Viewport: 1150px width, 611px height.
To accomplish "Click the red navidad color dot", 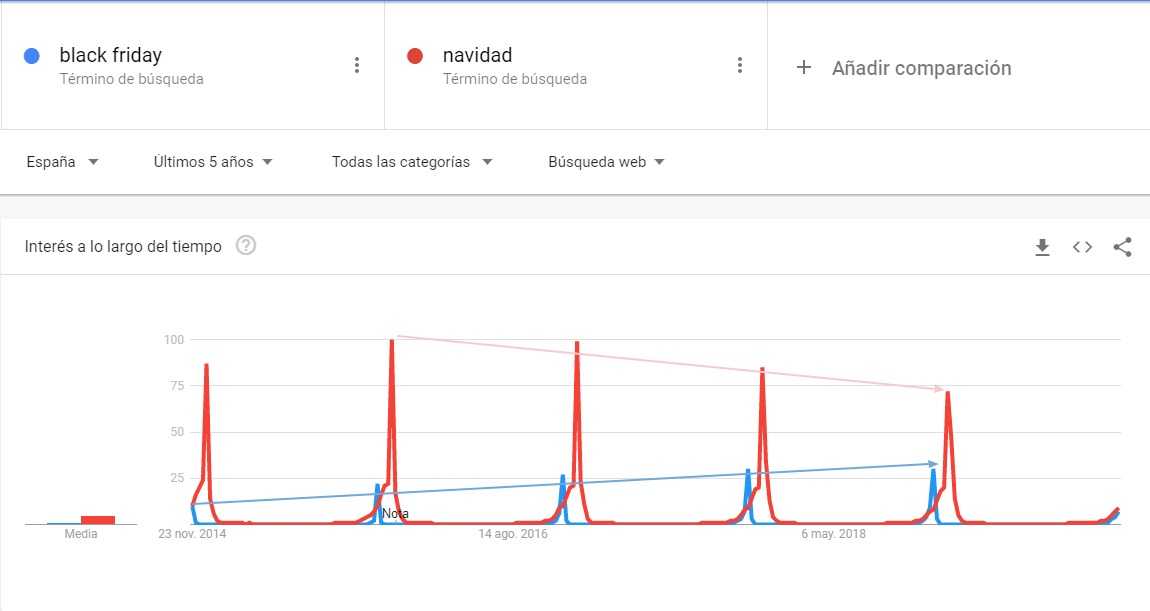I will [x=415, y=56].
